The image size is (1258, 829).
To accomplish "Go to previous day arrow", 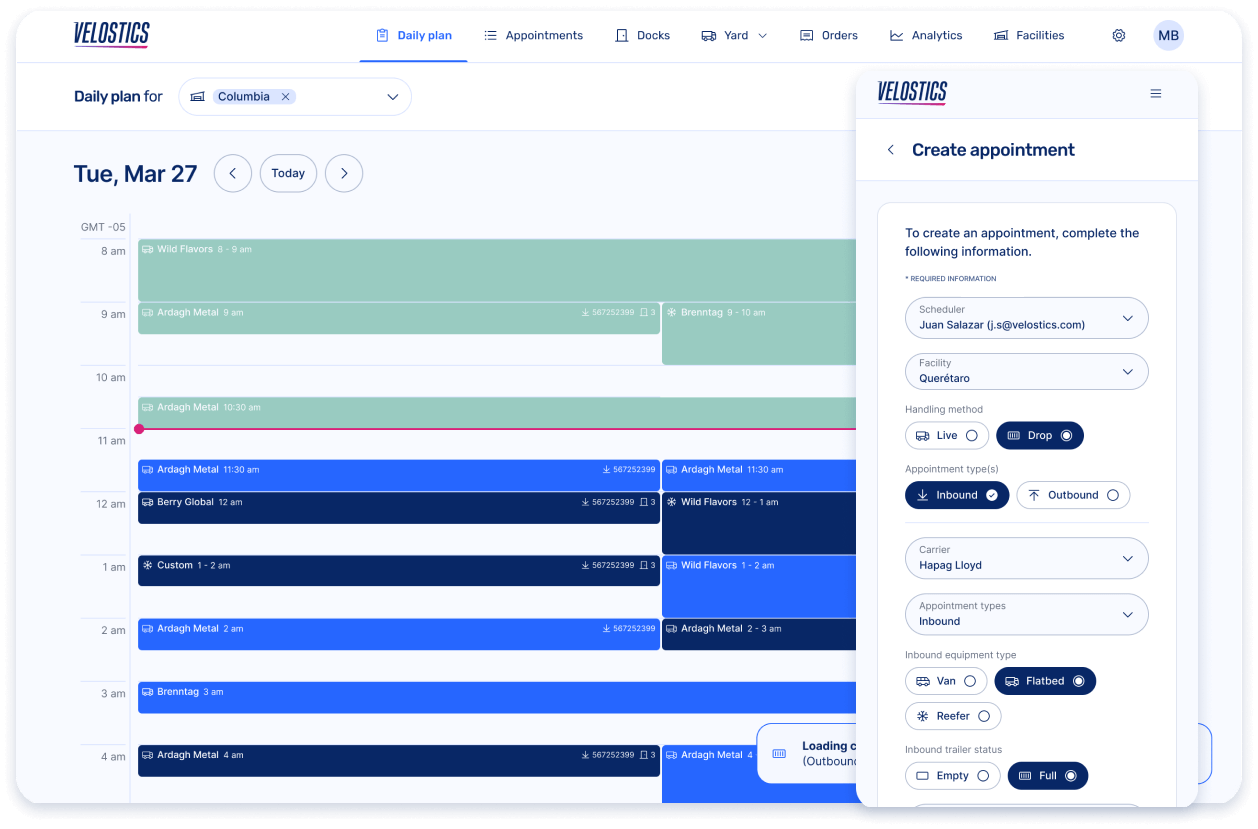I will pyautogui.click(x=232, y=173).
